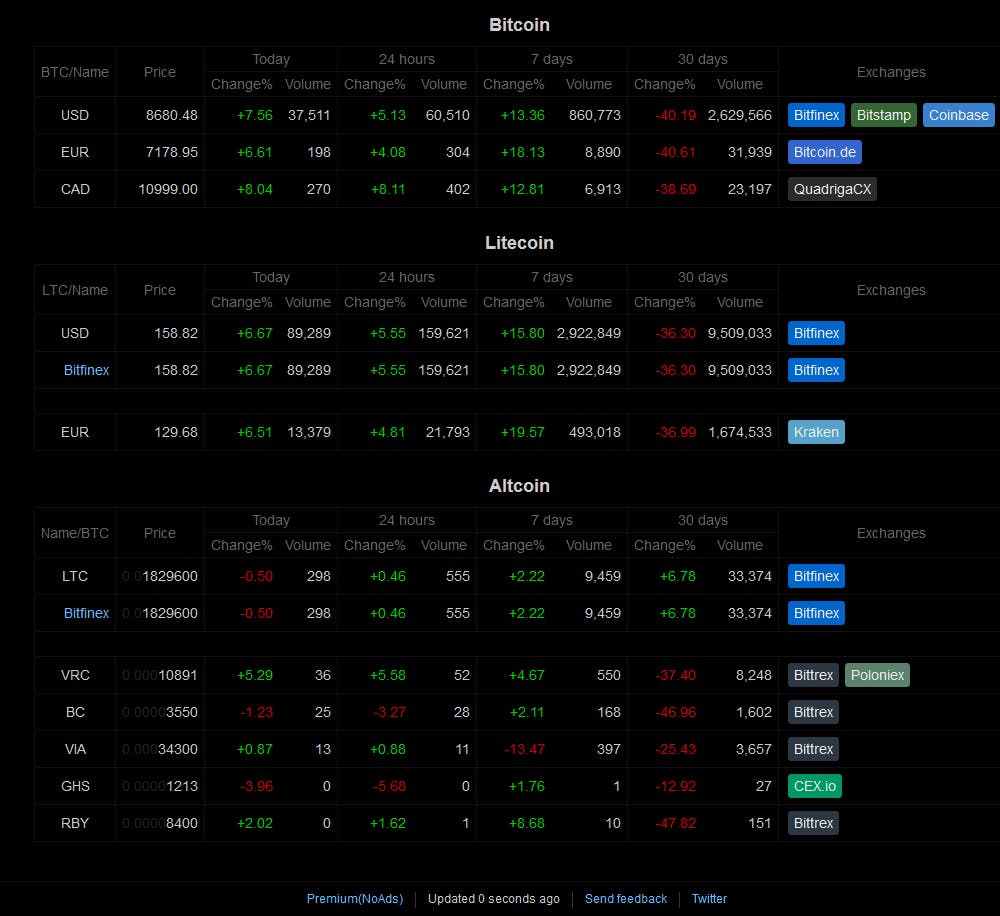Click the VRC price 0.00010891

pyautogui.click(x=159, y=675)
